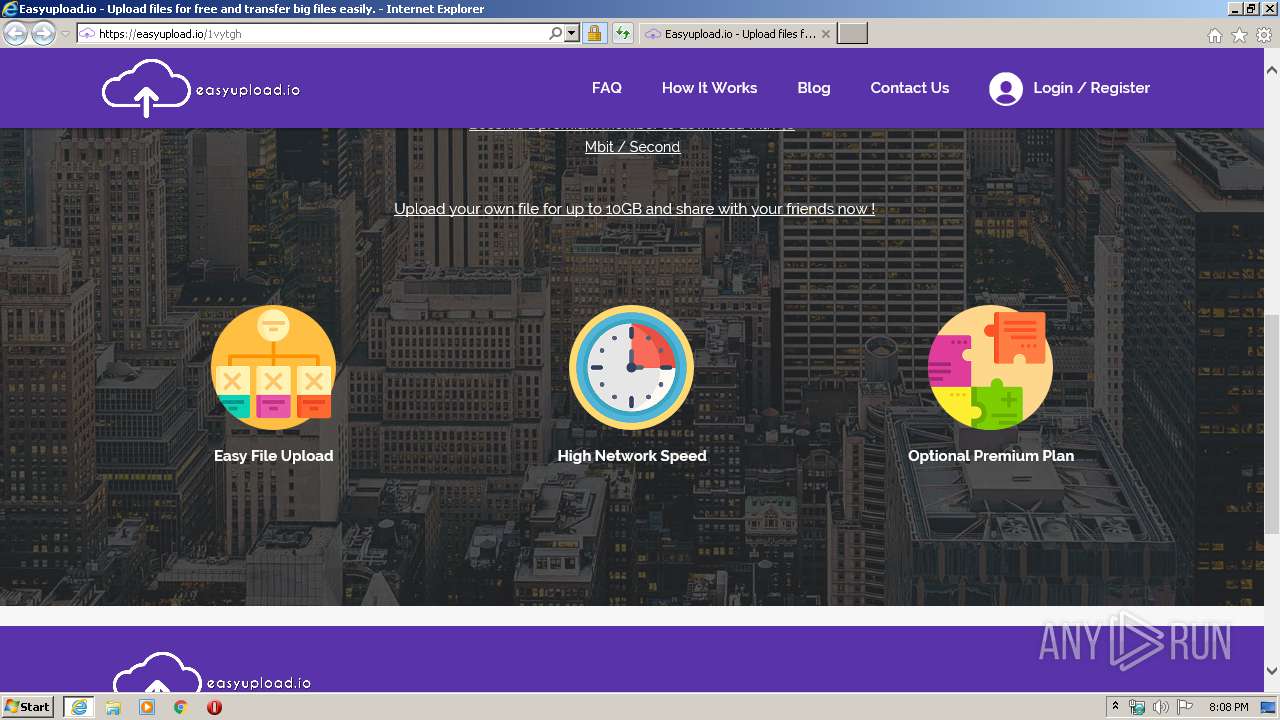This screenshot has width=1280, height=720.
Task: Open Windows Media Player taskbar icon
Action: coord(147,707)
